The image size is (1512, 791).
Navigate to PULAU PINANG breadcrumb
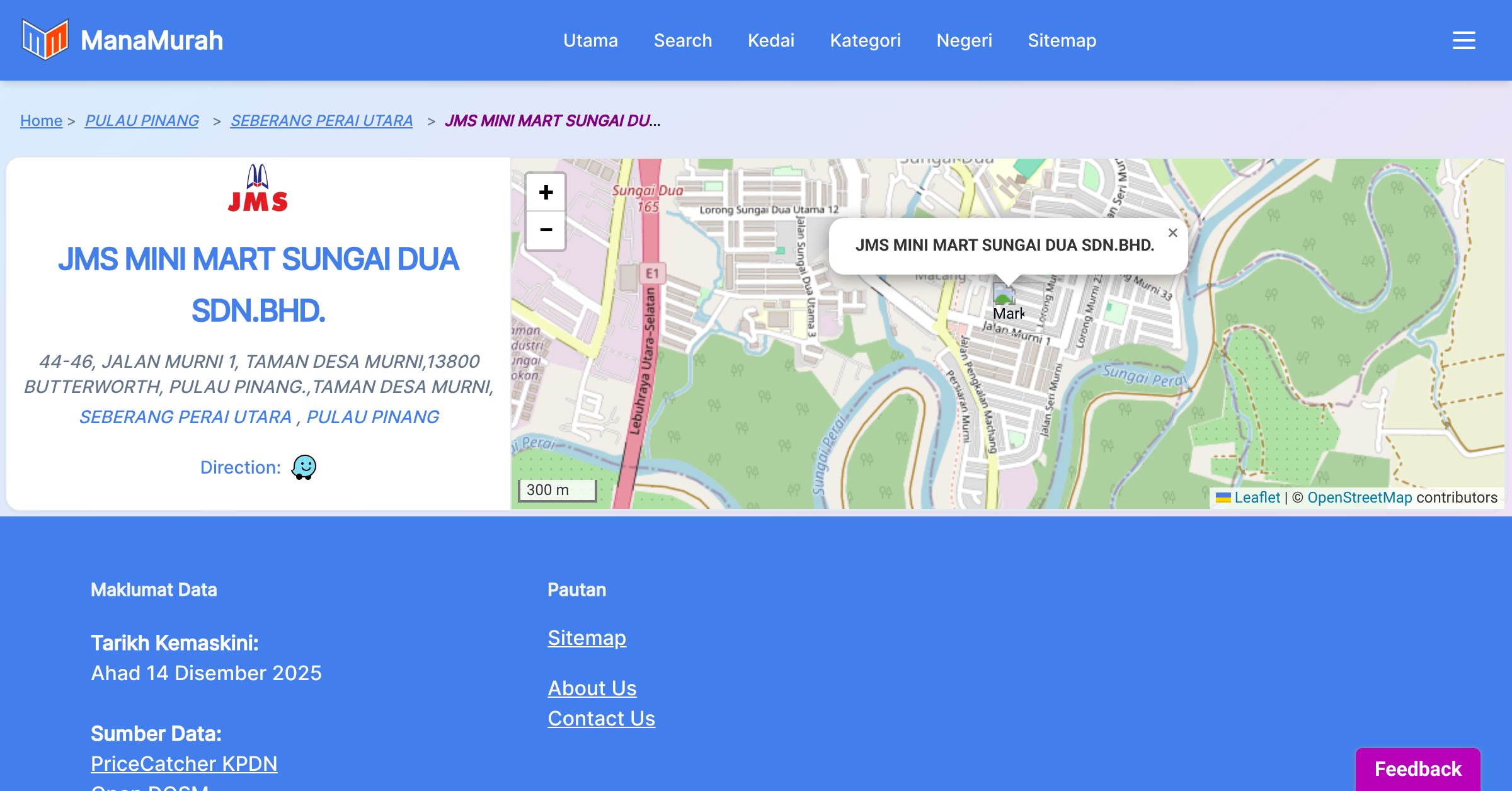[x=142, y=120]
